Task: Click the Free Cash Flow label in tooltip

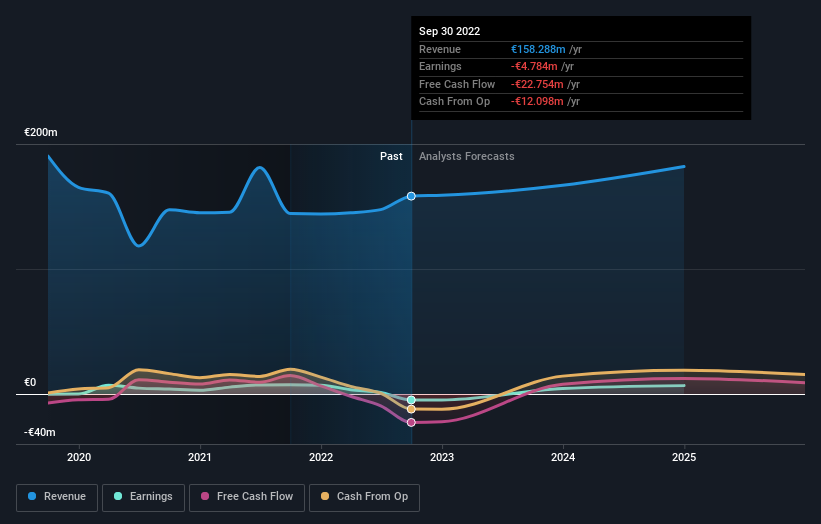Action: tap(457, 84)
